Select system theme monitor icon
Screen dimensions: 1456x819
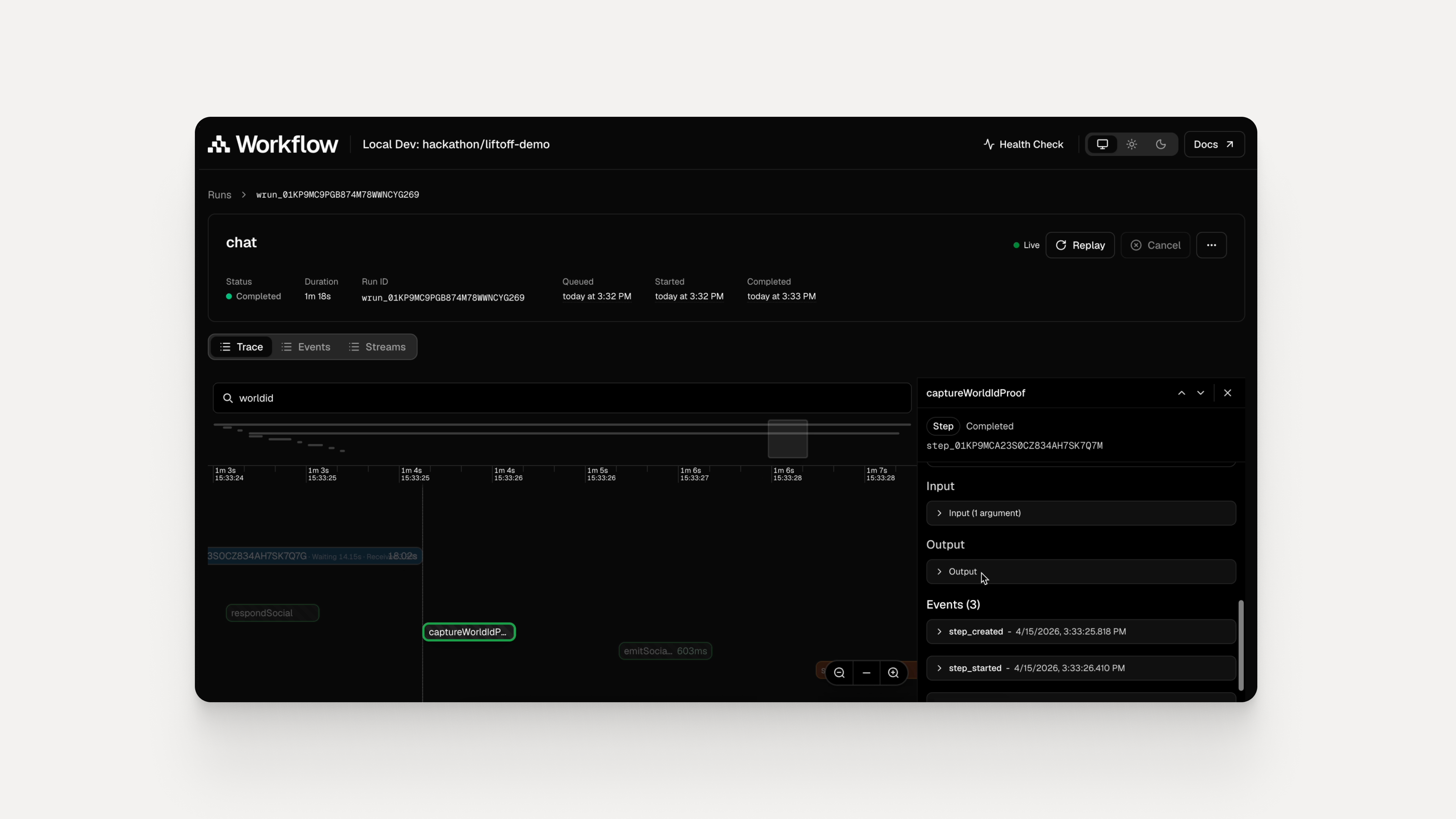point(1102,144)
